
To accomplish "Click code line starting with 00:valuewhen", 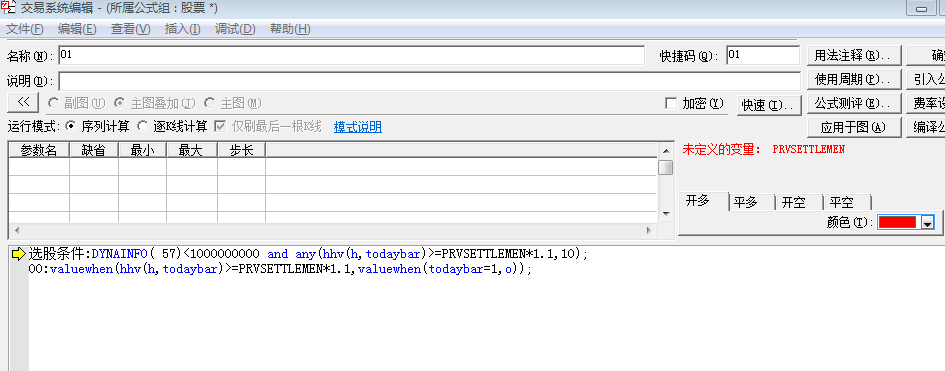I will (280, 269).
